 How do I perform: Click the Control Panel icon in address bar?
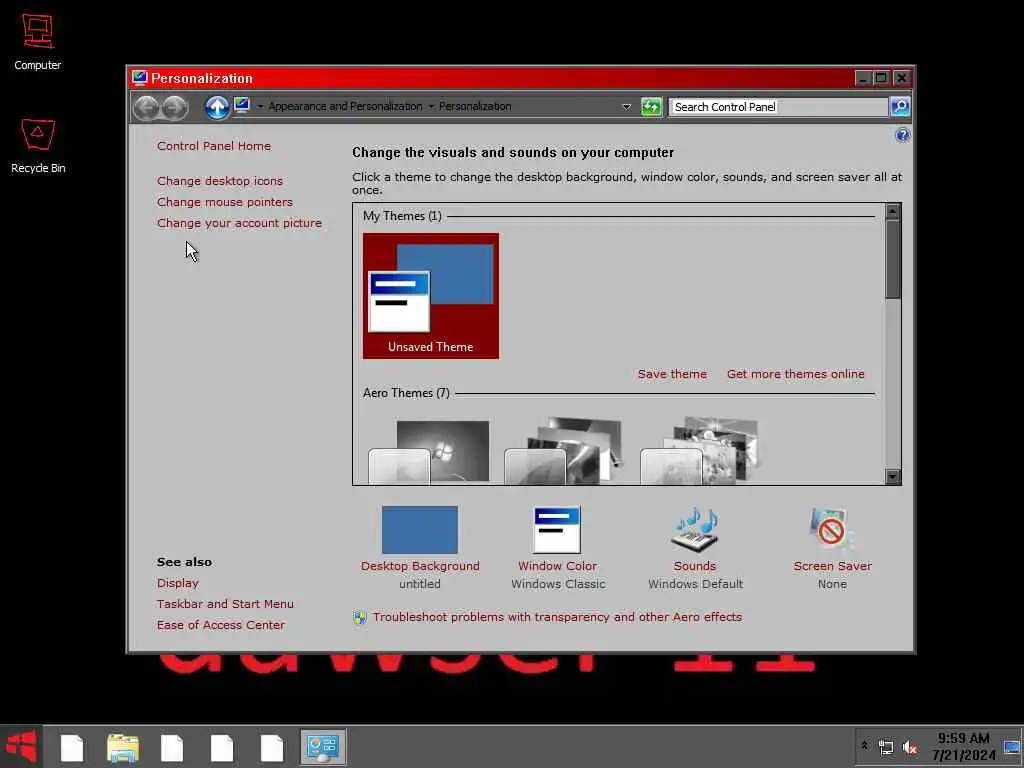[242, 106]
